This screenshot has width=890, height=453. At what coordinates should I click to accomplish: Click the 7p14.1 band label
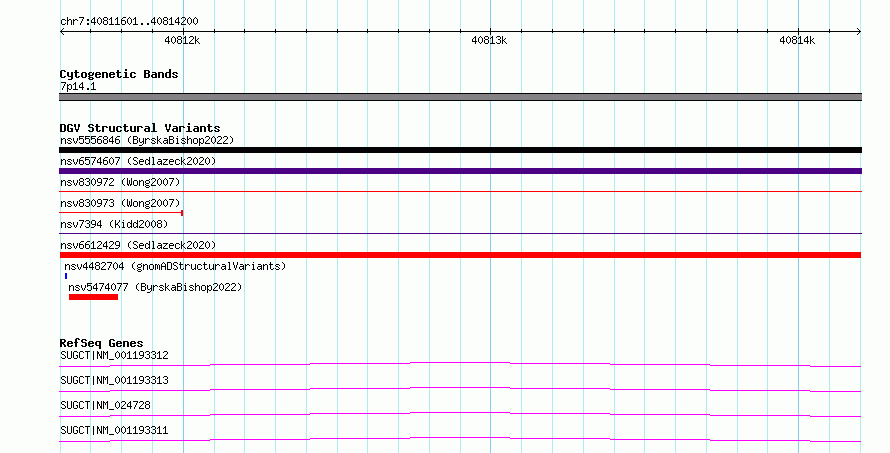pyautogui.click(x=78, y=86)
